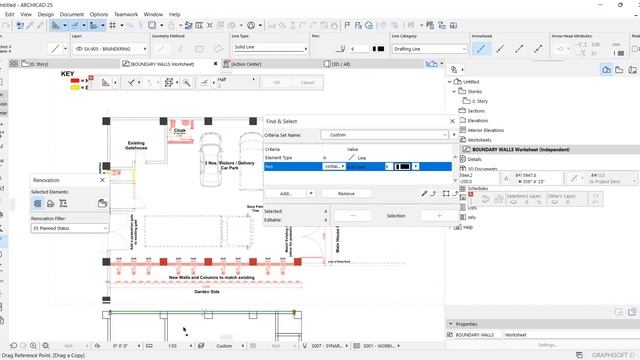Click the Renovation filter options icon
Viewport: 640px width, 360px height.
[x=102, y=203]
